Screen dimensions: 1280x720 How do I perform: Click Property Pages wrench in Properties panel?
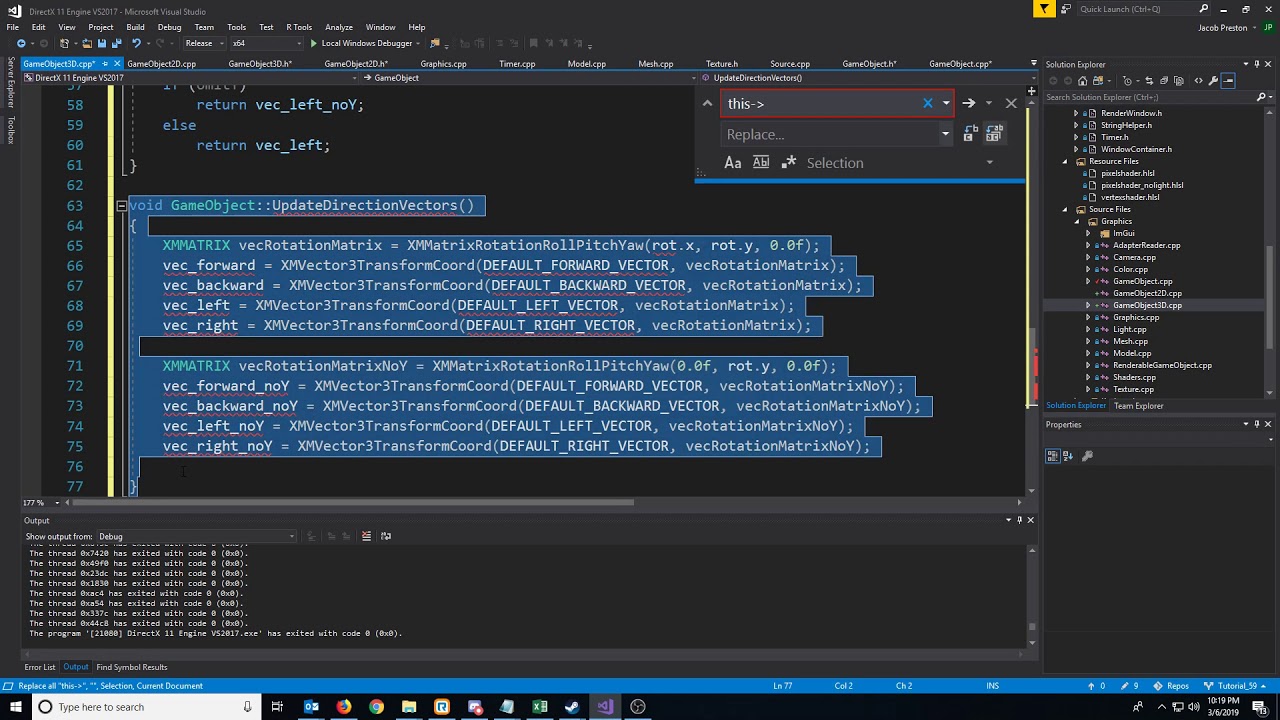pos(1087,456)
